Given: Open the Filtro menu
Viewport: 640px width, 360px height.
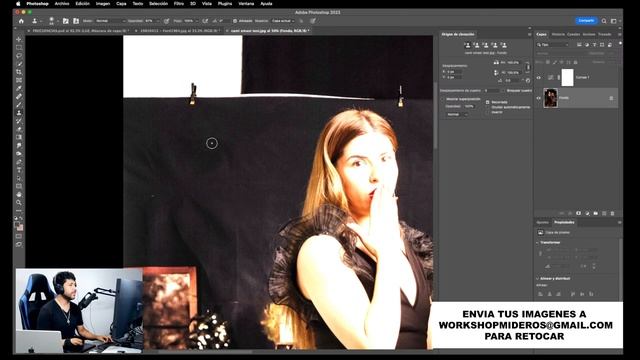Looking at the screenshot, I should pyautogui.click(x=179, y=4).
